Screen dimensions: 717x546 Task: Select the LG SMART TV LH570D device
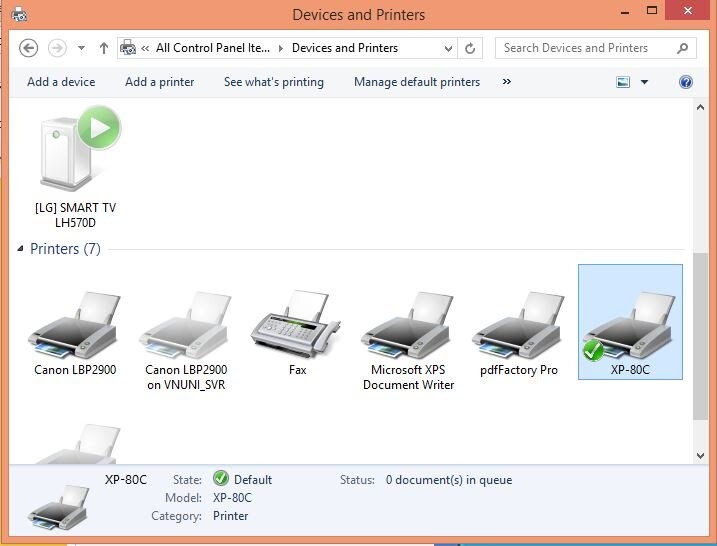tap(76, 168)
